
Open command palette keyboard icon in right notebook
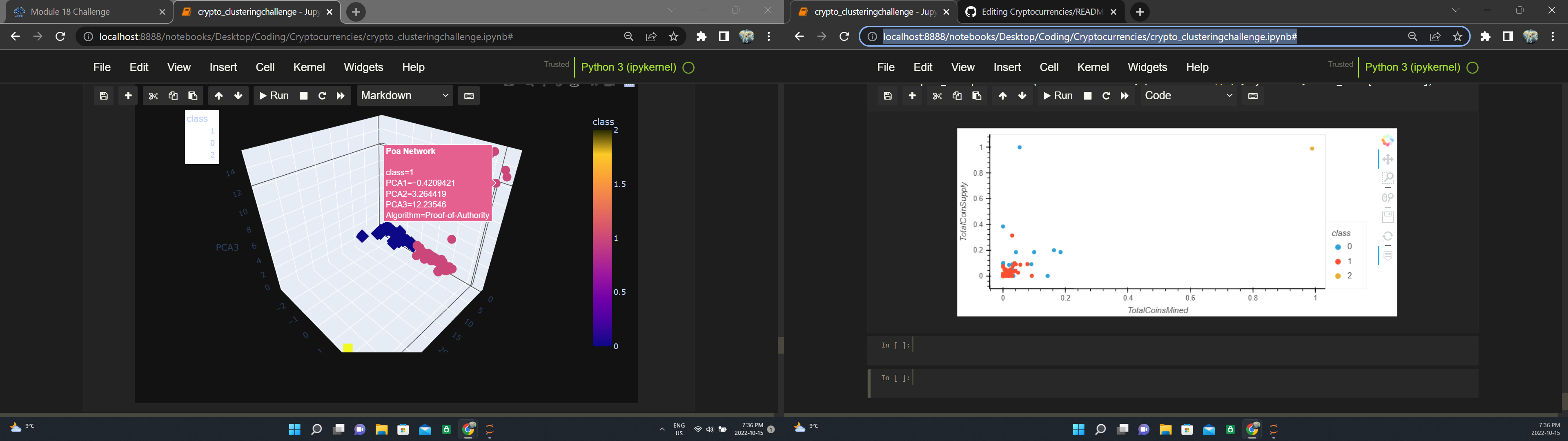click(1253, 96)
